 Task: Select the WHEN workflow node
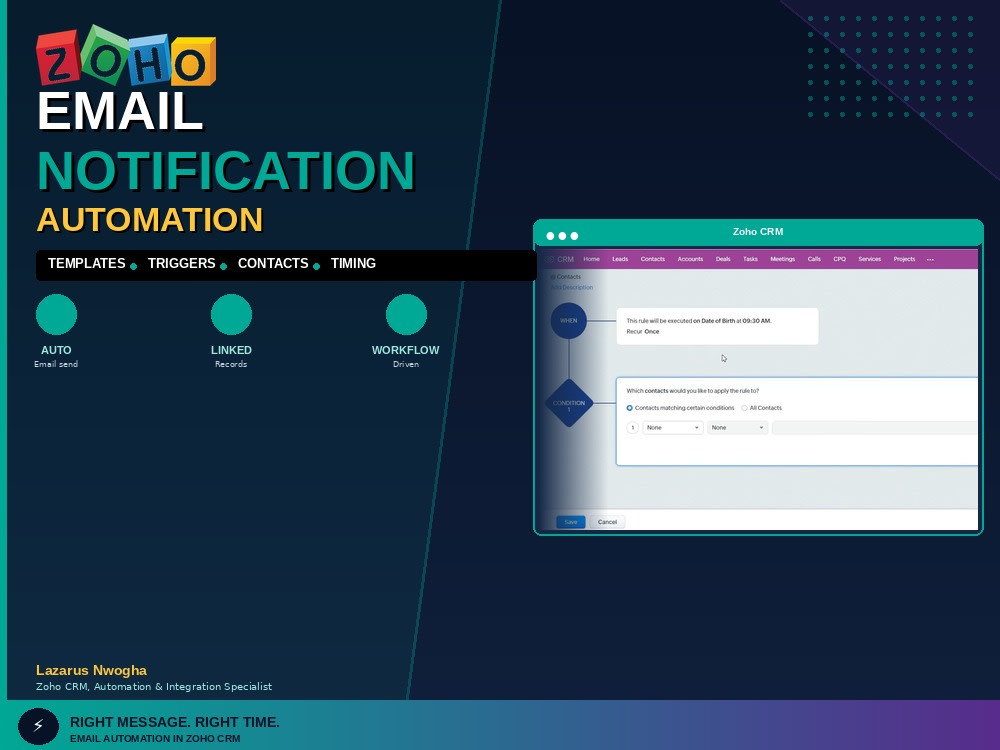568,321
